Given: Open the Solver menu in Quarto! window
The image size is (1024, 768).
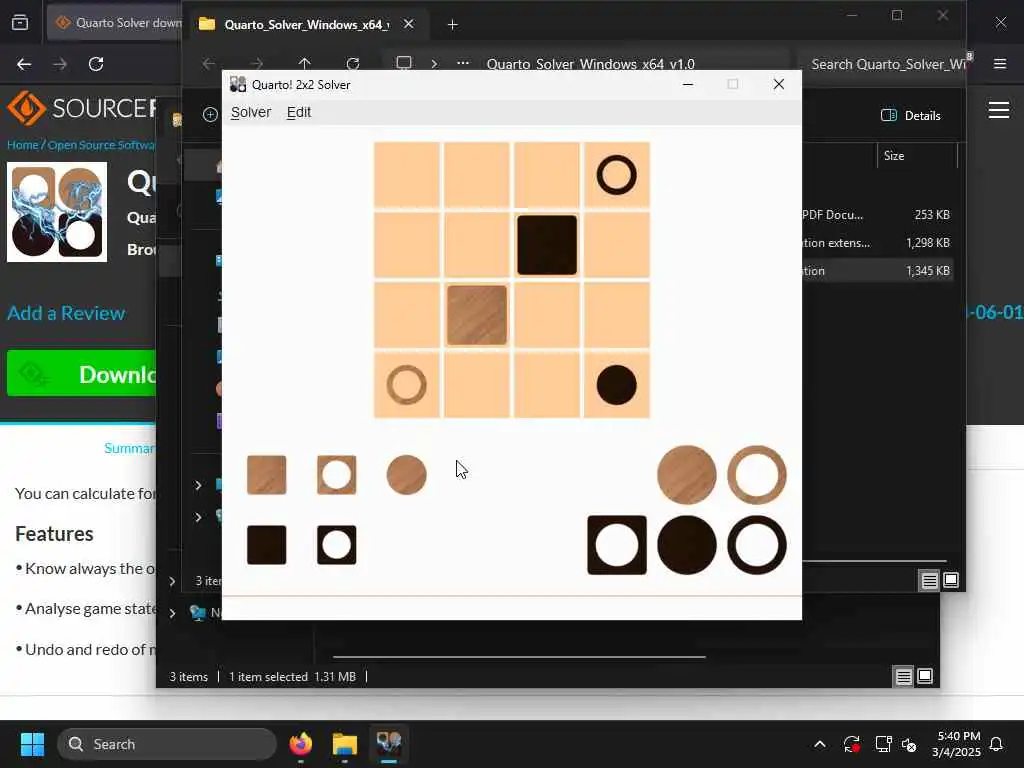Looking at the screenshot, I should point(251,112).
